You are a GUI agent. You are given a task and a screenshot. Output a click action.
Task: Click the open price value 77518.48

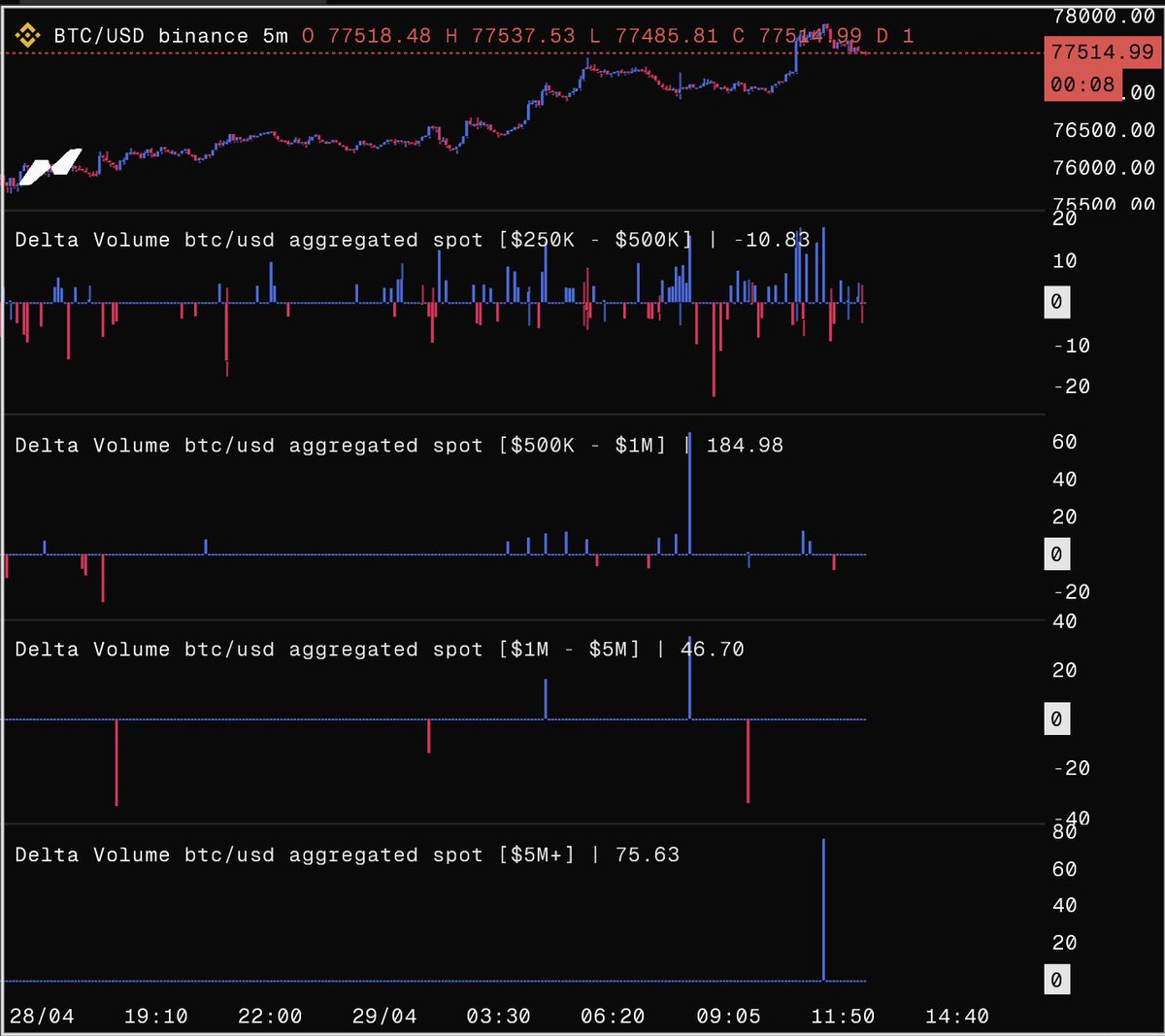pos(380,36)
